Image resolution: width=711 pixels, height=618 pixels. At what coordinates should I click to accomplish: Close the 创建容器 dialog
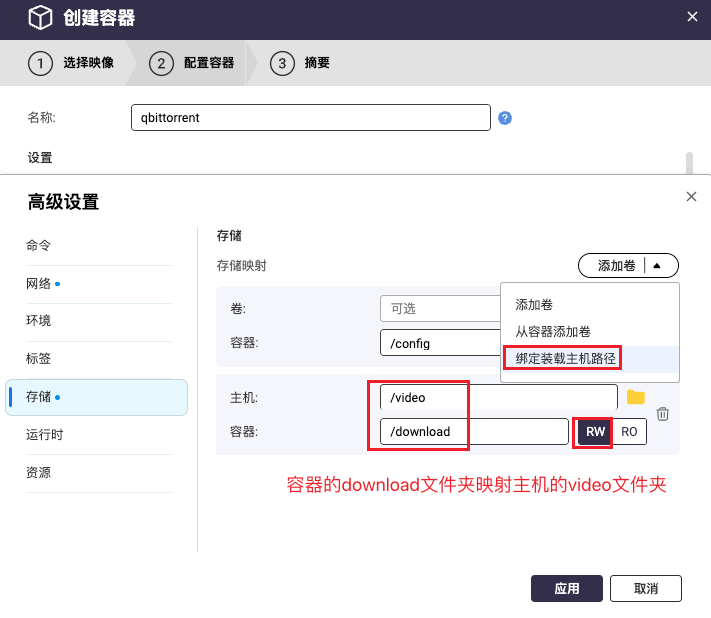[692, 17]
